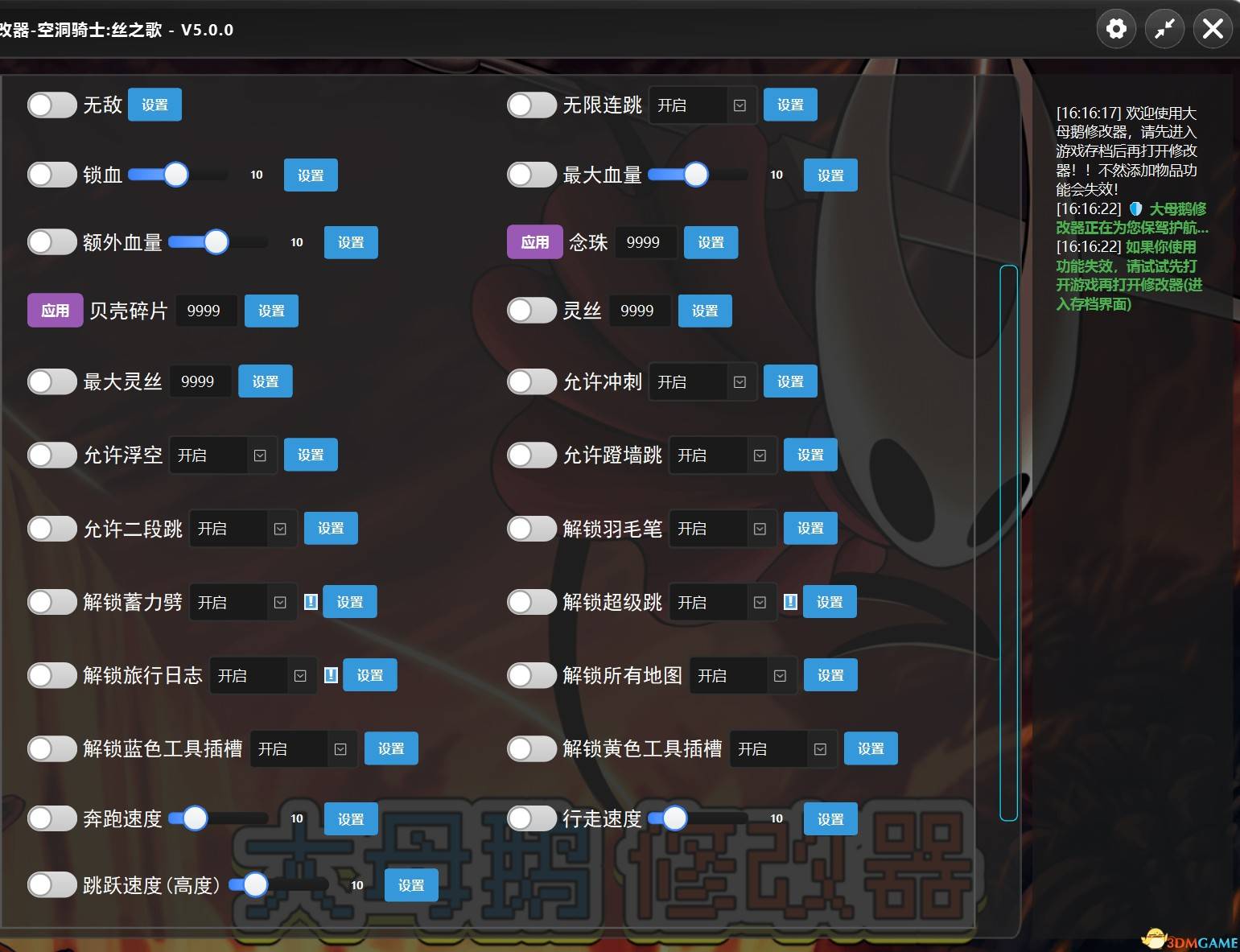Expand the 解锁黄色工具插槽 dropdown
The height and width of the screenshot is (952, 1240).
pyautogui.click(x=782, y=749)
